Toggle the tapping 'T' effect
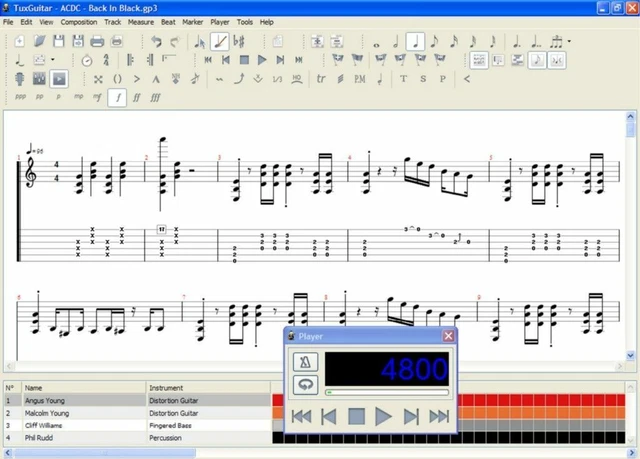This screenshot has height=459, width=640. 404,79
